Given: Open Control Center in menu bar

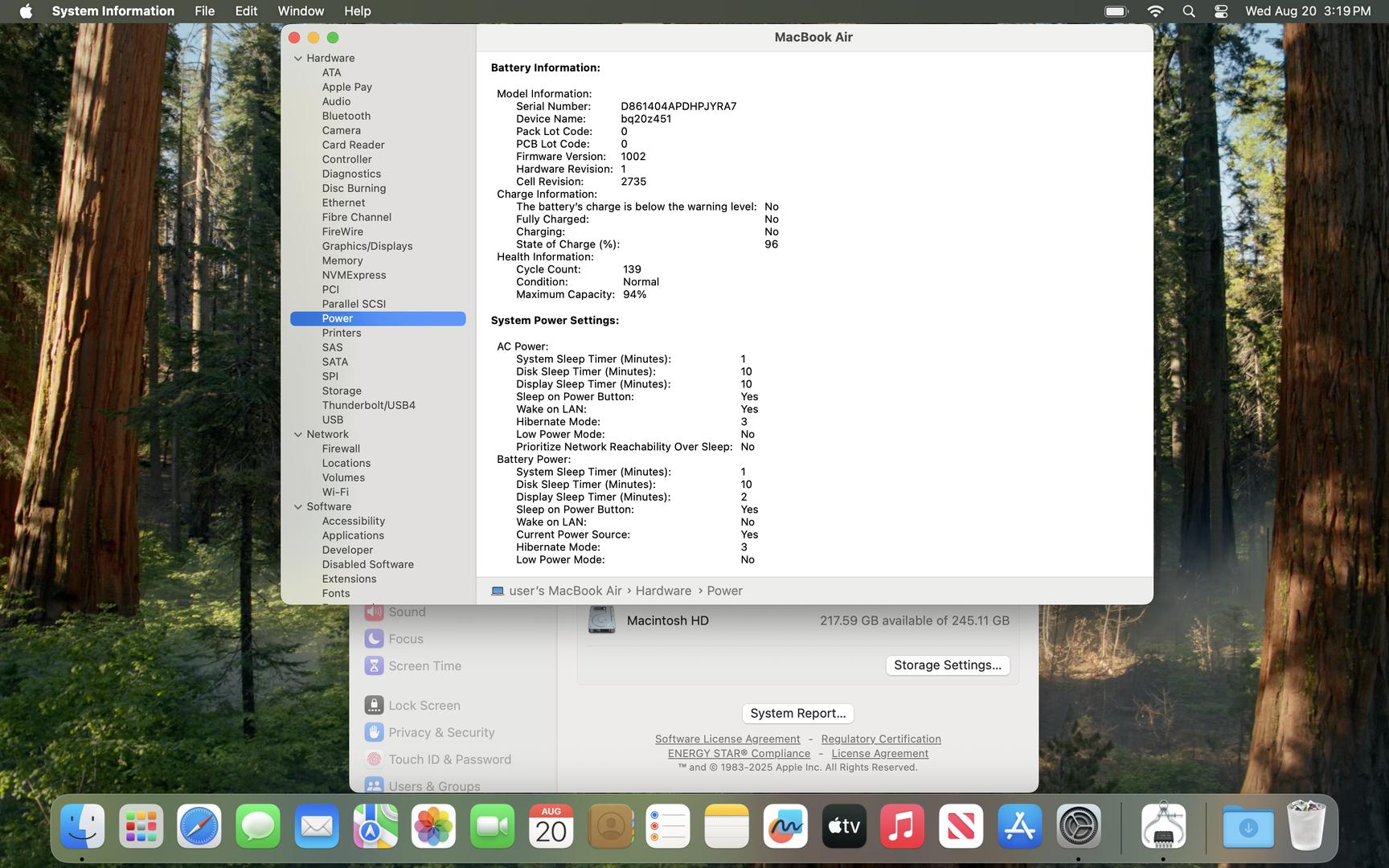Looking at the screenshot, I should [1221, 11].
